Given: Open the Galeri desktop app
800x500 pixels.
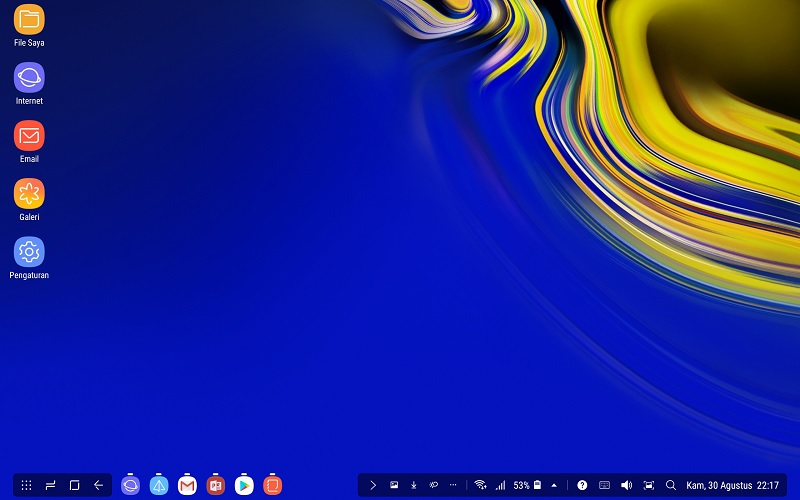Looking at the screenshot, I should [29, 194].
